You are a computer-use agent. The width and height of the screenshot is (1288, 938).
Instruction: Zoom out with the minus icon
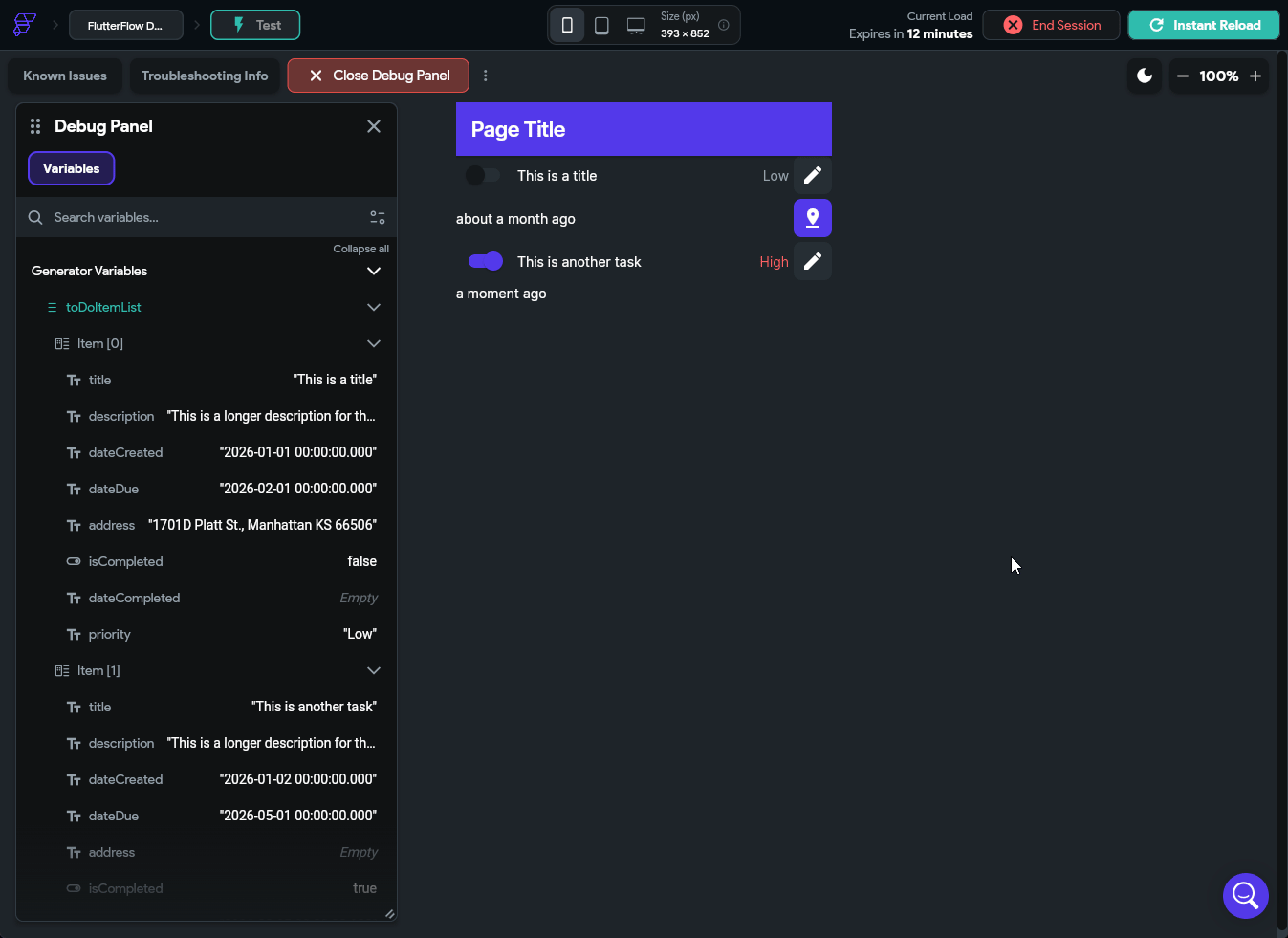coord(1183,76)
